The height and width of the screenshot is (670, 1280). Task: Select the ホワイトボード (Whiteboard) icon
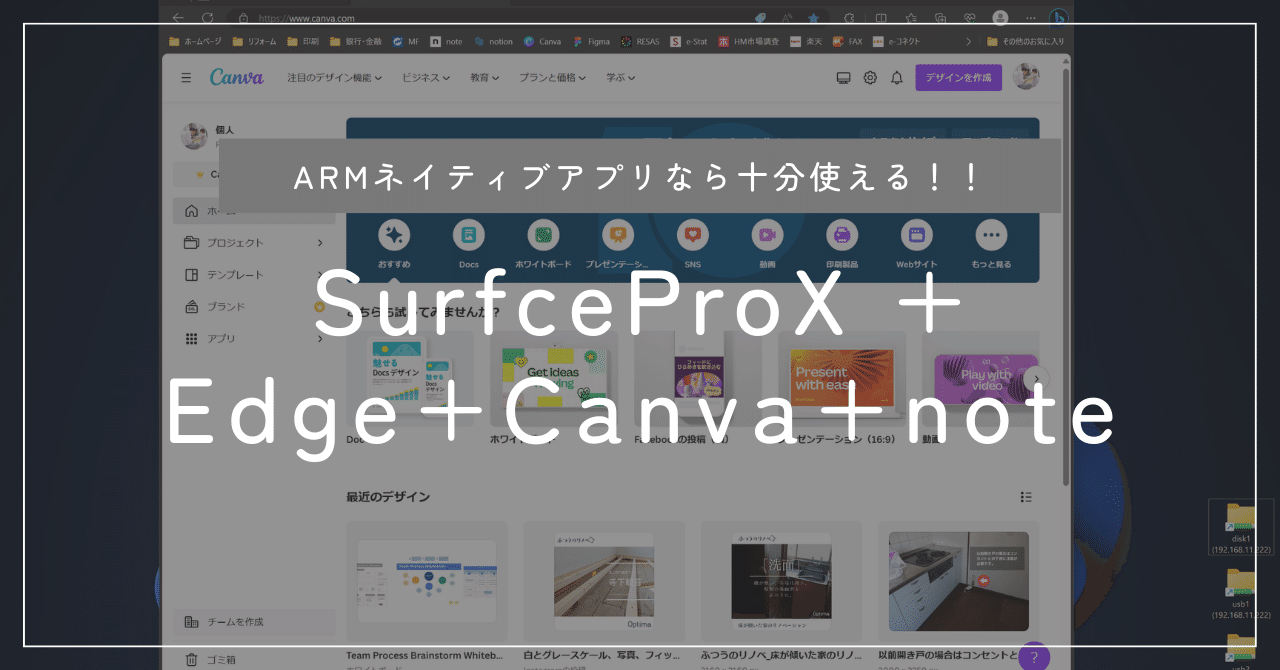[543, 236]
